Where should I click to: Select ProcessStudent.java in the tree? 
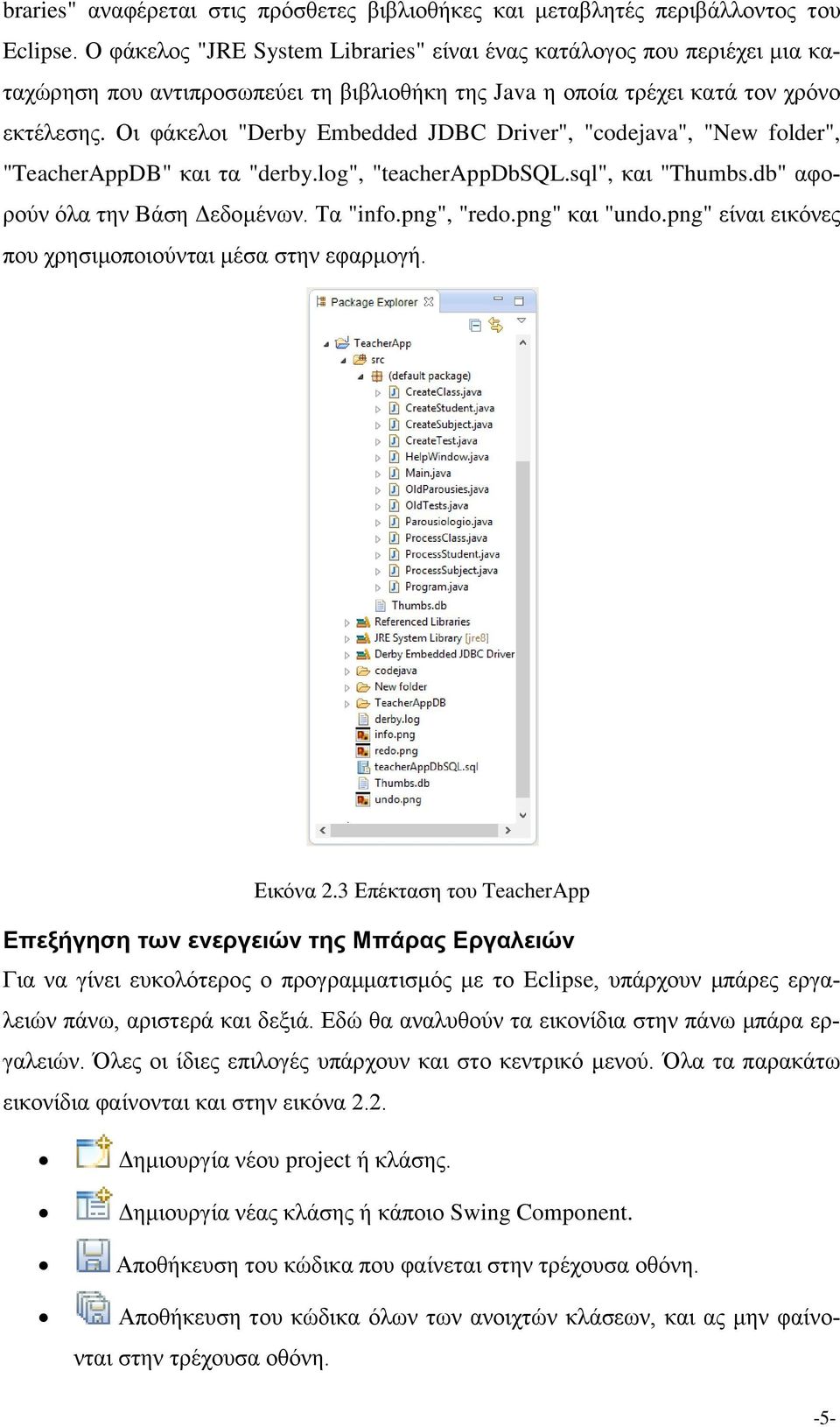coord(452,554)
